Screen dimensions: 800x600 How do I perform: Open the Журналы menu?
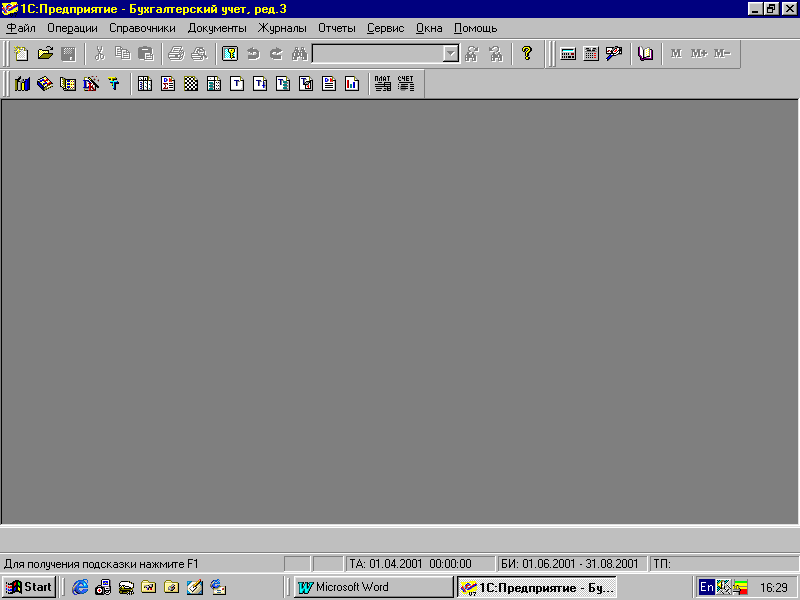coord(282,29)
